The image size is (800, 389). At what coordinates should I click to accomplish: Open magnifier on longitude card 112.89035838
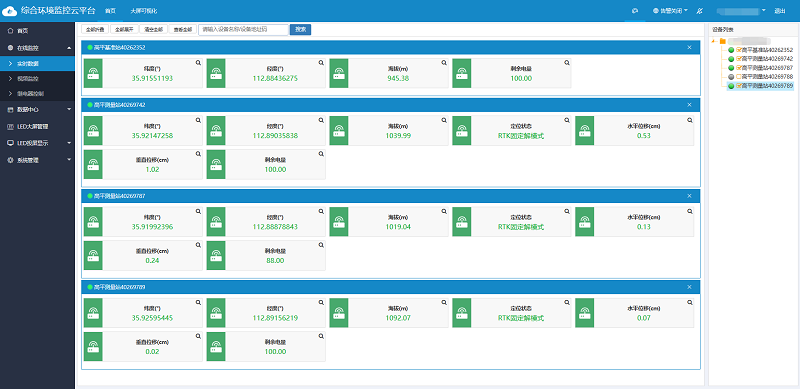pos(321,120)
